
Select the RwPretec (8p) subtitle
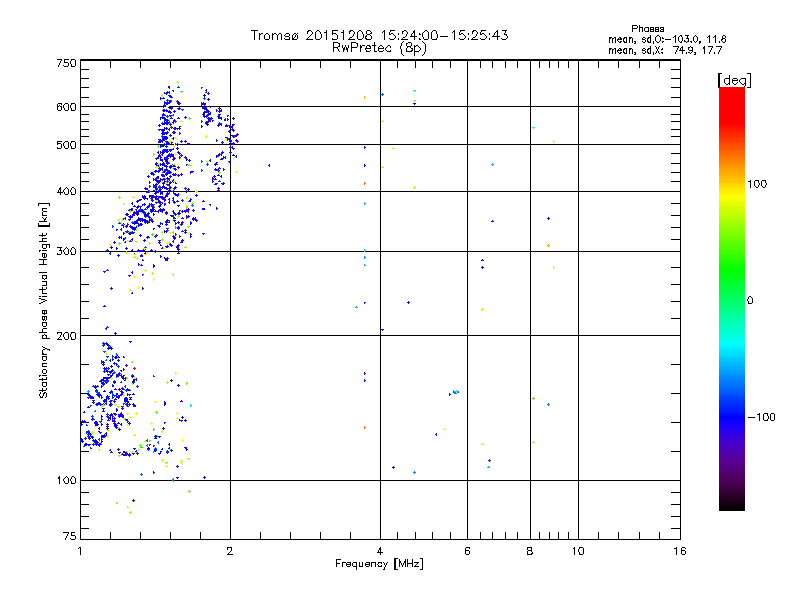tap(380, 48)
